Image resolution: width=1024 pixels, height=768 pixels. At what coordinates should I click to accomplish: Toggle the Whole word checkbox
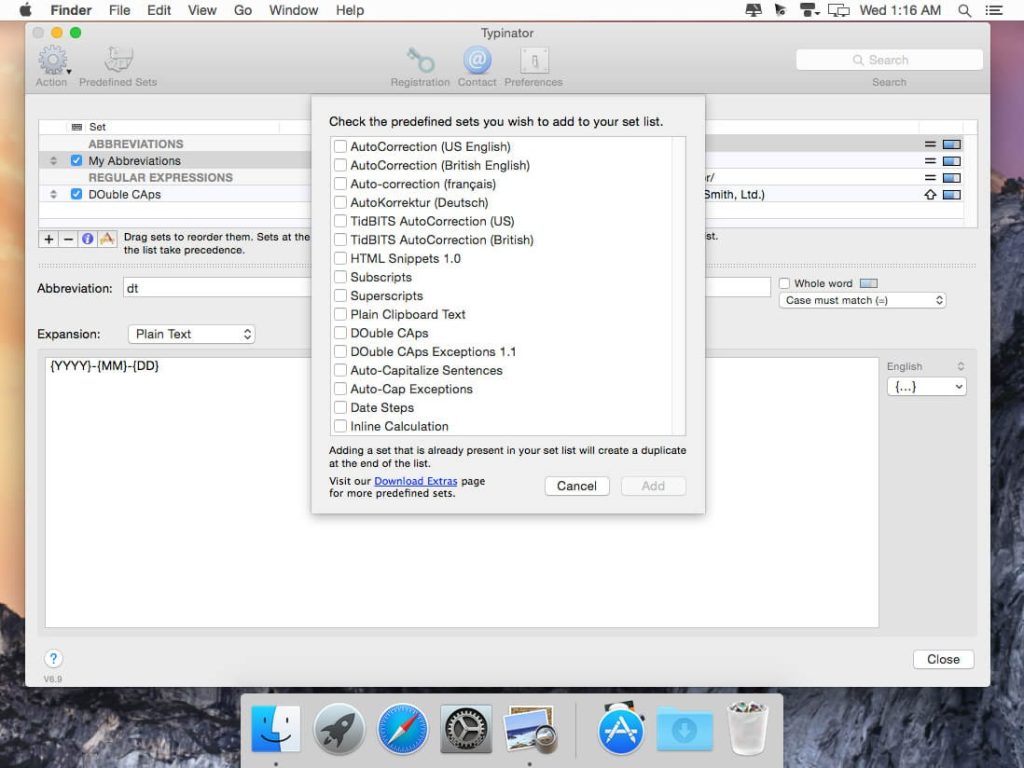pos(785,284)
